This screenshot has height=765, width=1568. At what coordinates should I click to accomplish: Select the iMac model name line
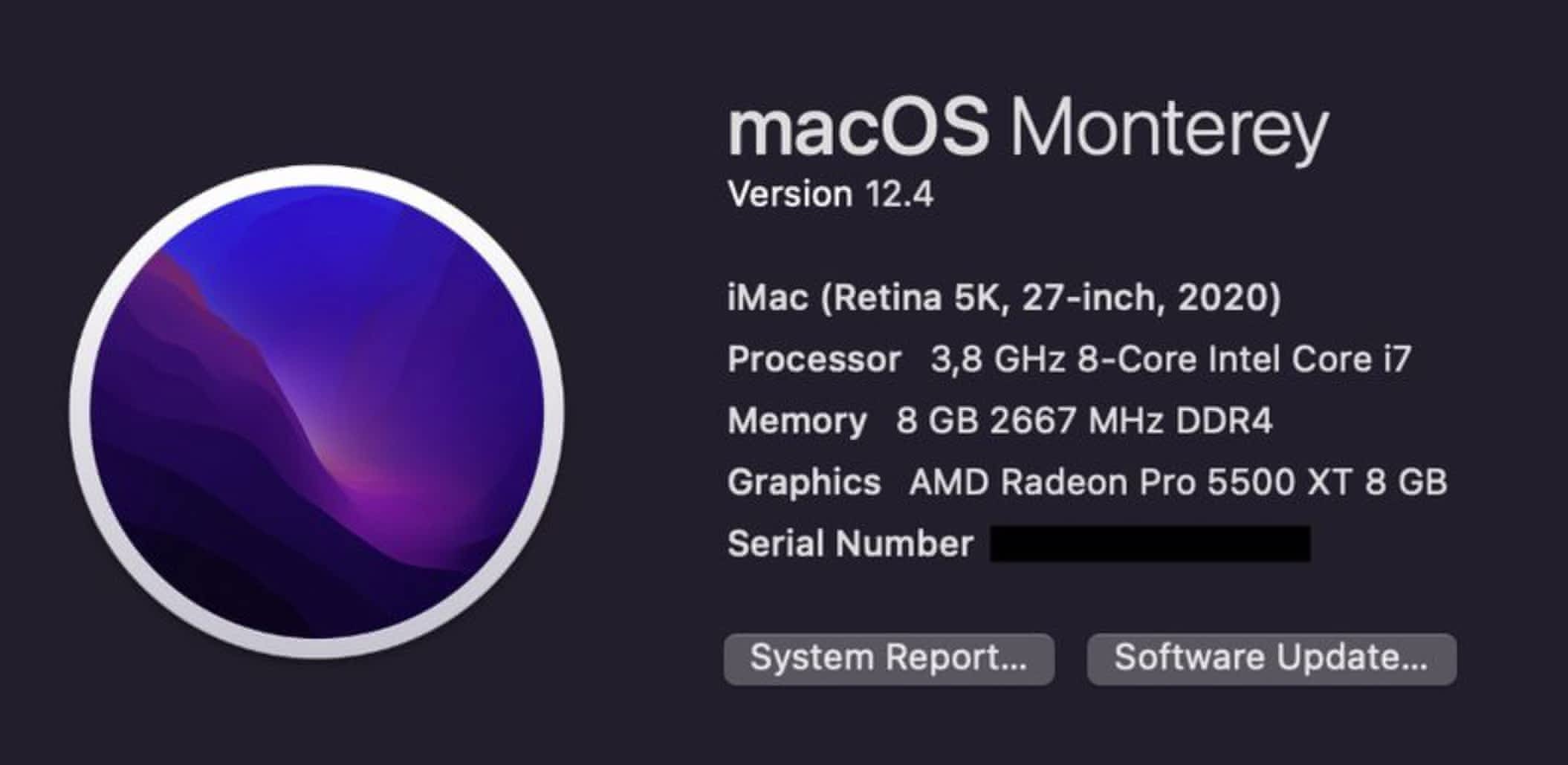(1003, 298)
